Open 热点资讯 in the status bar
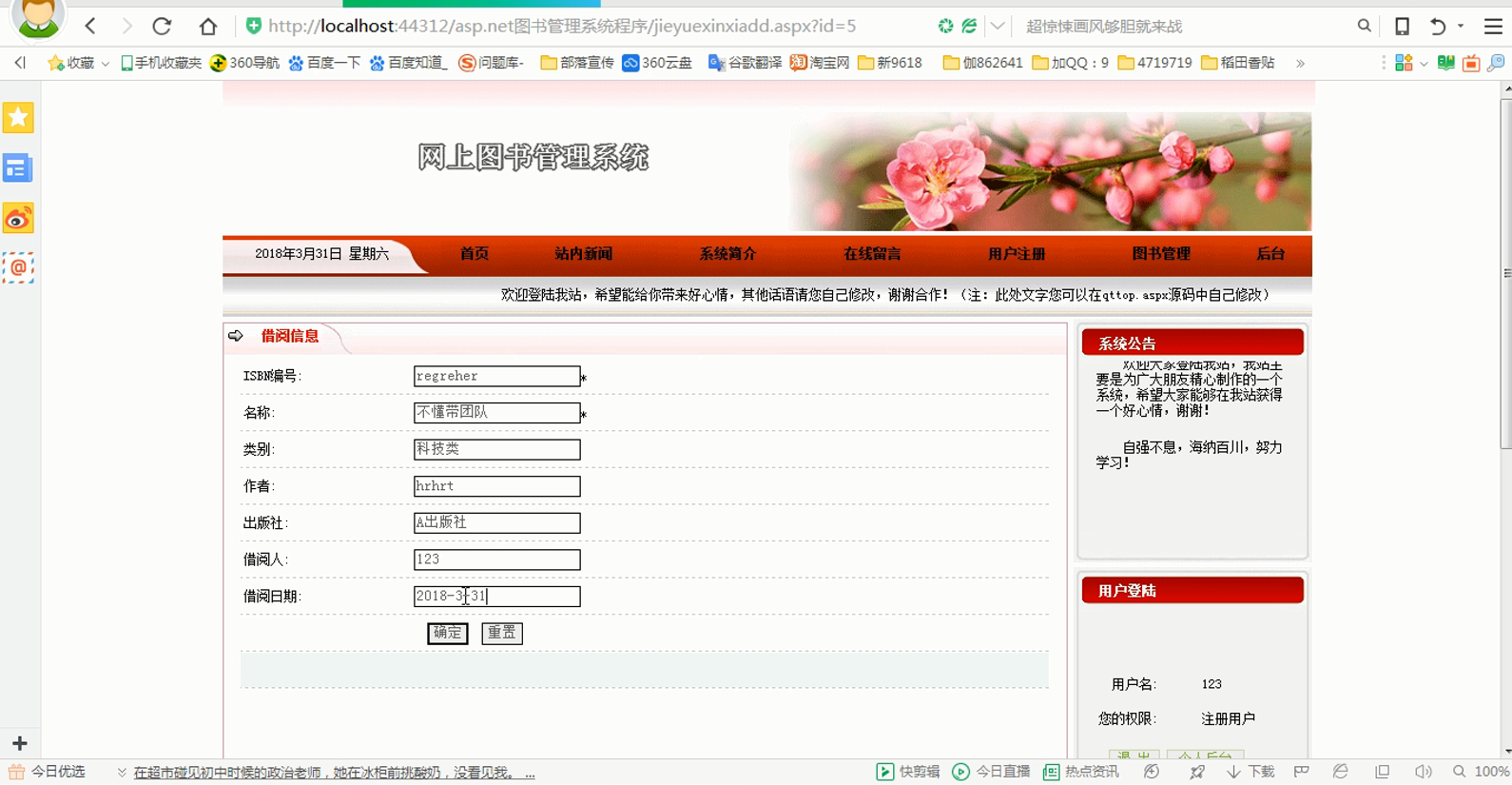 point(1080,772)
